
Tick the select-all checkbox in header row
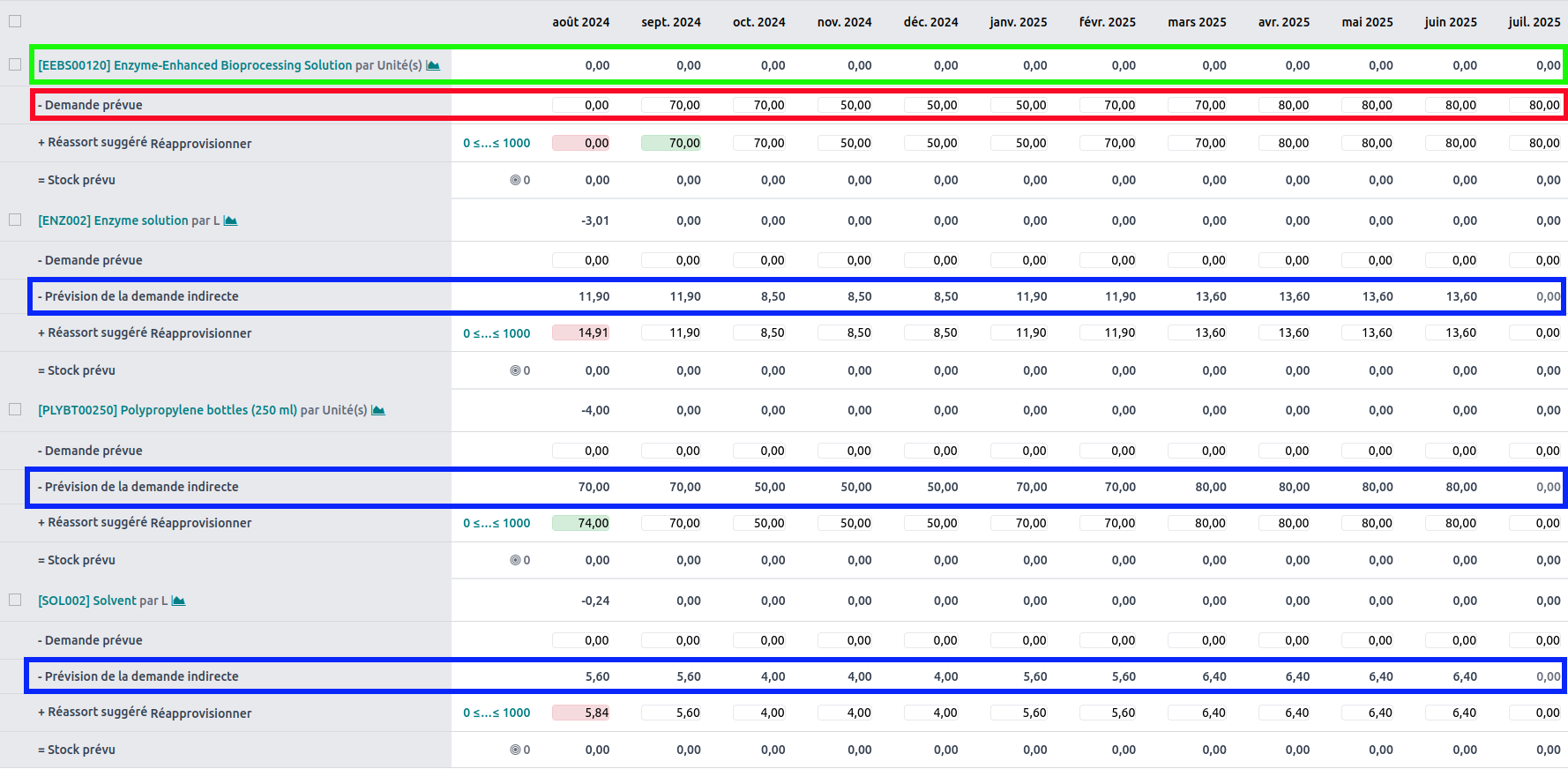coord(15,21)
